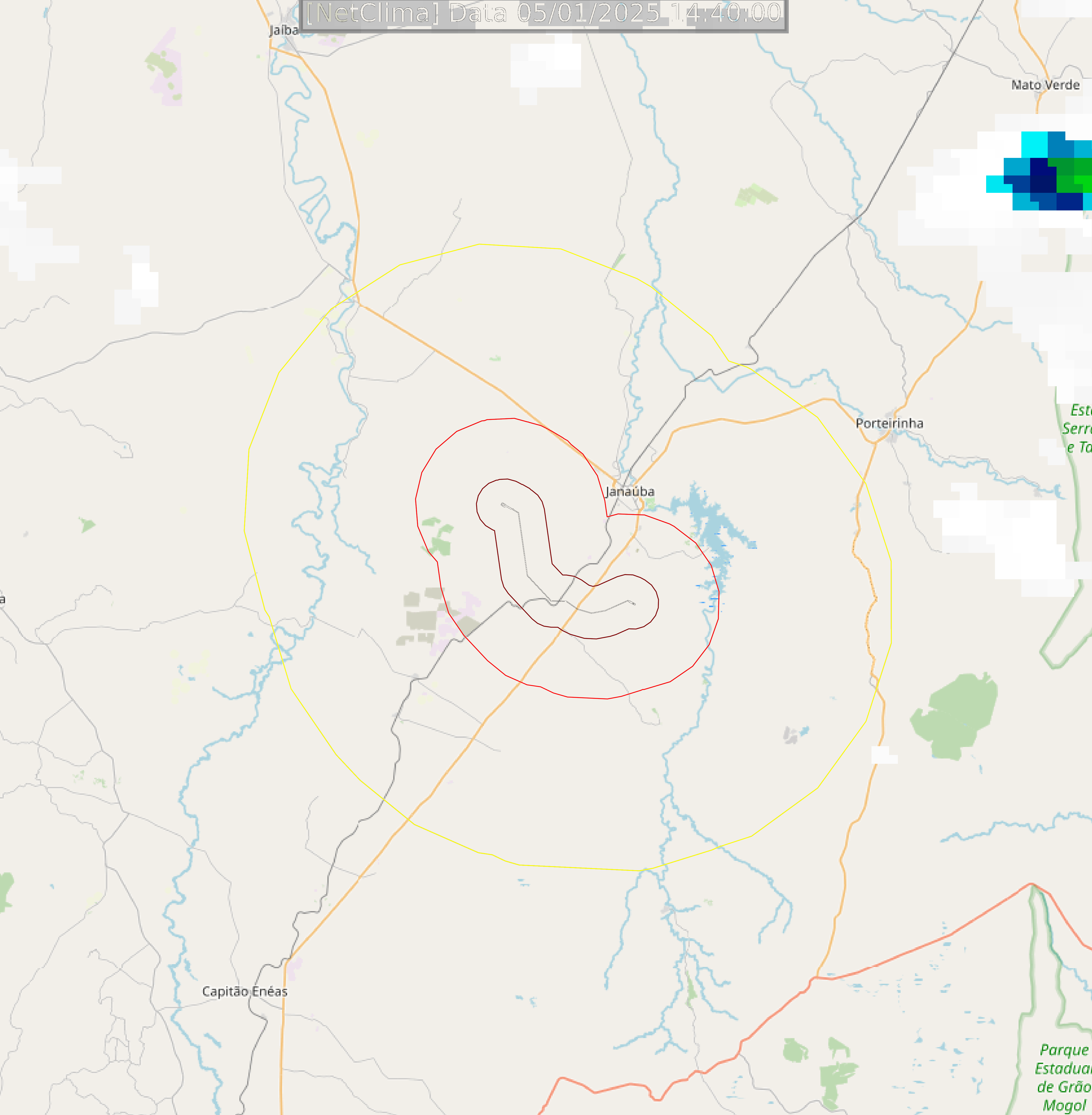The height and width of the screenshot is (1115, 1092).
Task: Select the Mato Verde town label
Action: point(1045,85)
